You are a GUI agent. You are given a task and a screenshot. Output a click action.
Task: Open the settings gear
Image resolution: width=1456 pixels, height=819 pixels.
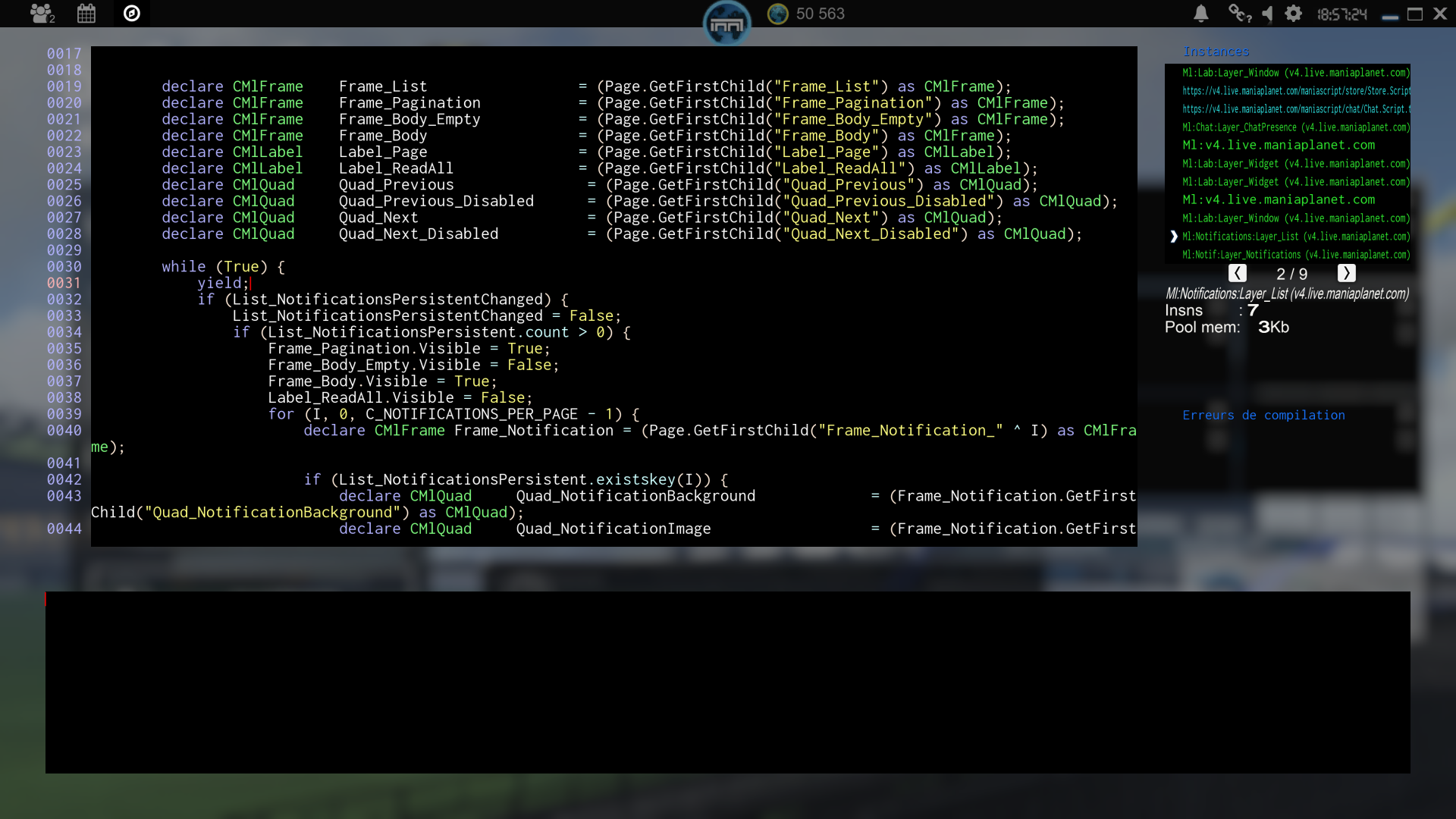pos(1294,13)
